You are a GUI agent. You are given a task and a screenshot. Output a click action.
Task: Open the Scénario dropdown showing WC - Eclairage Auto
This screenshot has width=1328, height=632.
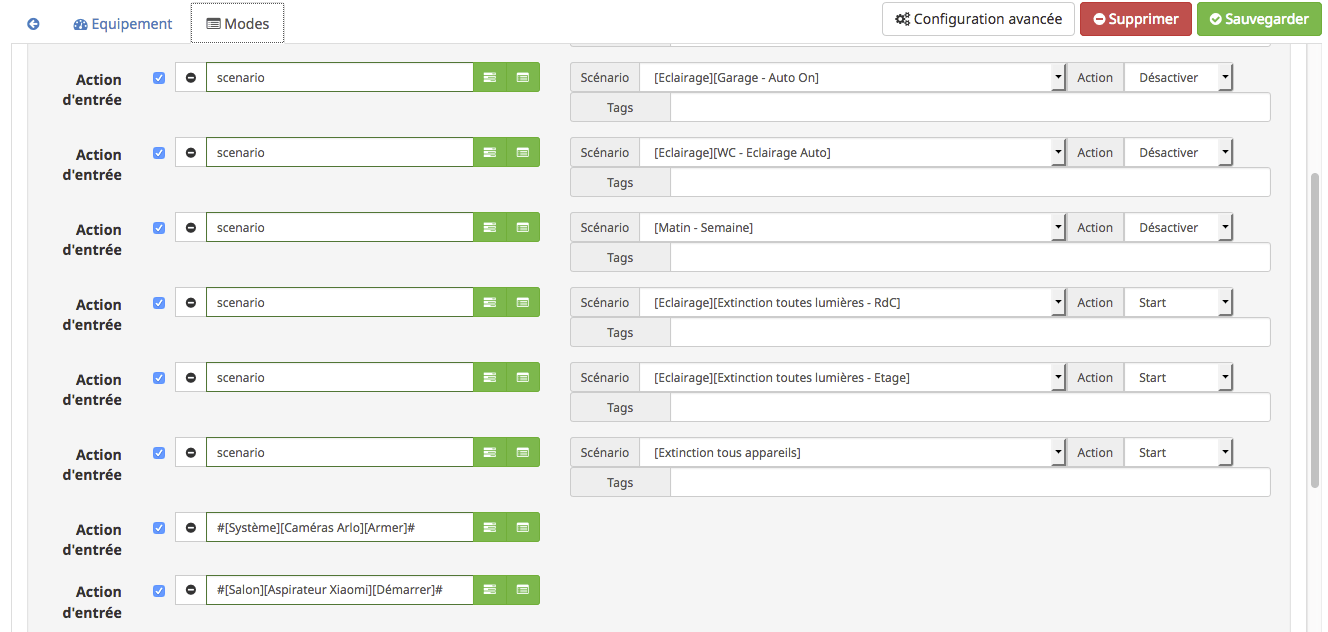(x=852, y=152)
